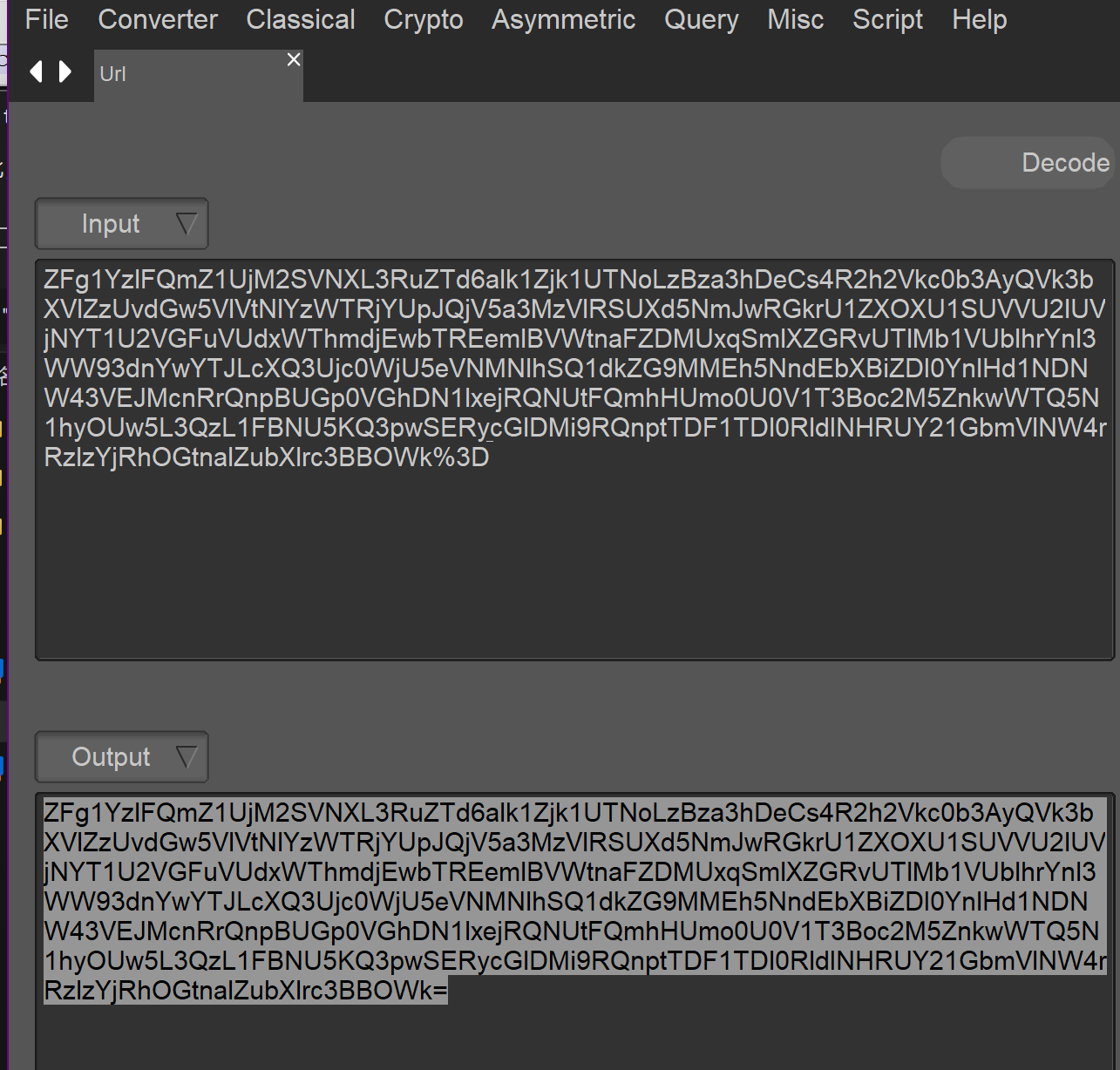The width and height of the screenshot is (1120, 1070).
Task: Open the Query menu
Action: [x=701, y=19]
